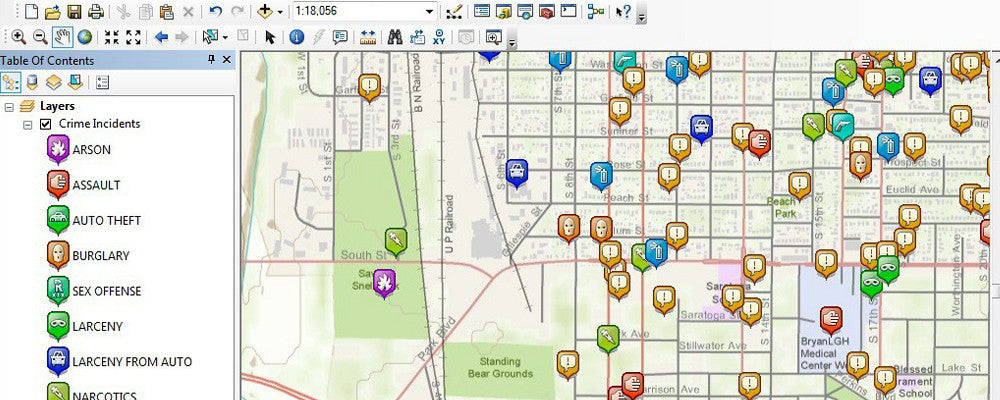Image resolution: width=1000 pixels, height=400 pixels.
Task: Switch to List By Source view
Action: [x=32, y=82]
